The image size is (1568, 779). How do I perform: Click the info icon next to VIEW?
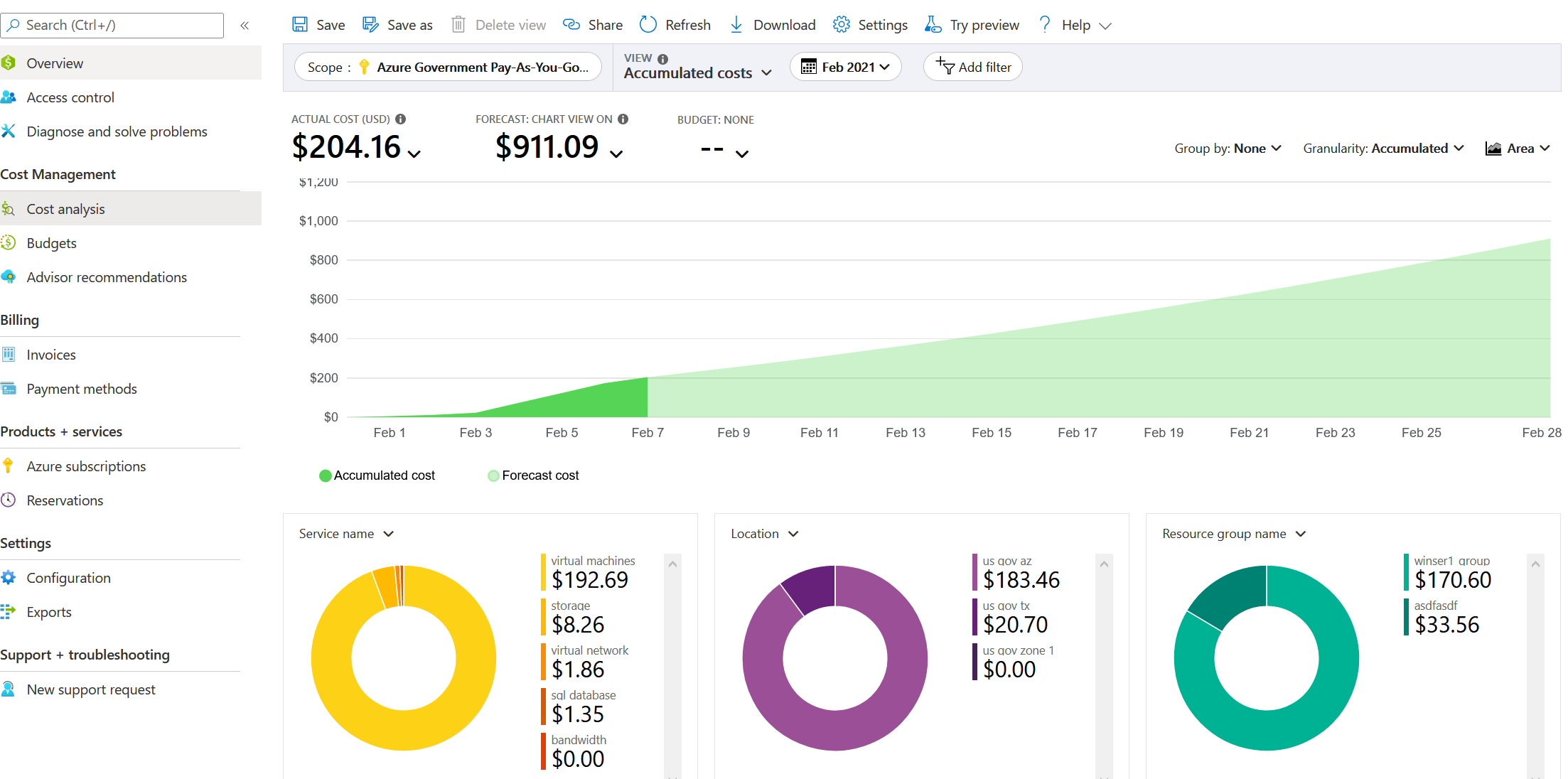tap(663, 59)
